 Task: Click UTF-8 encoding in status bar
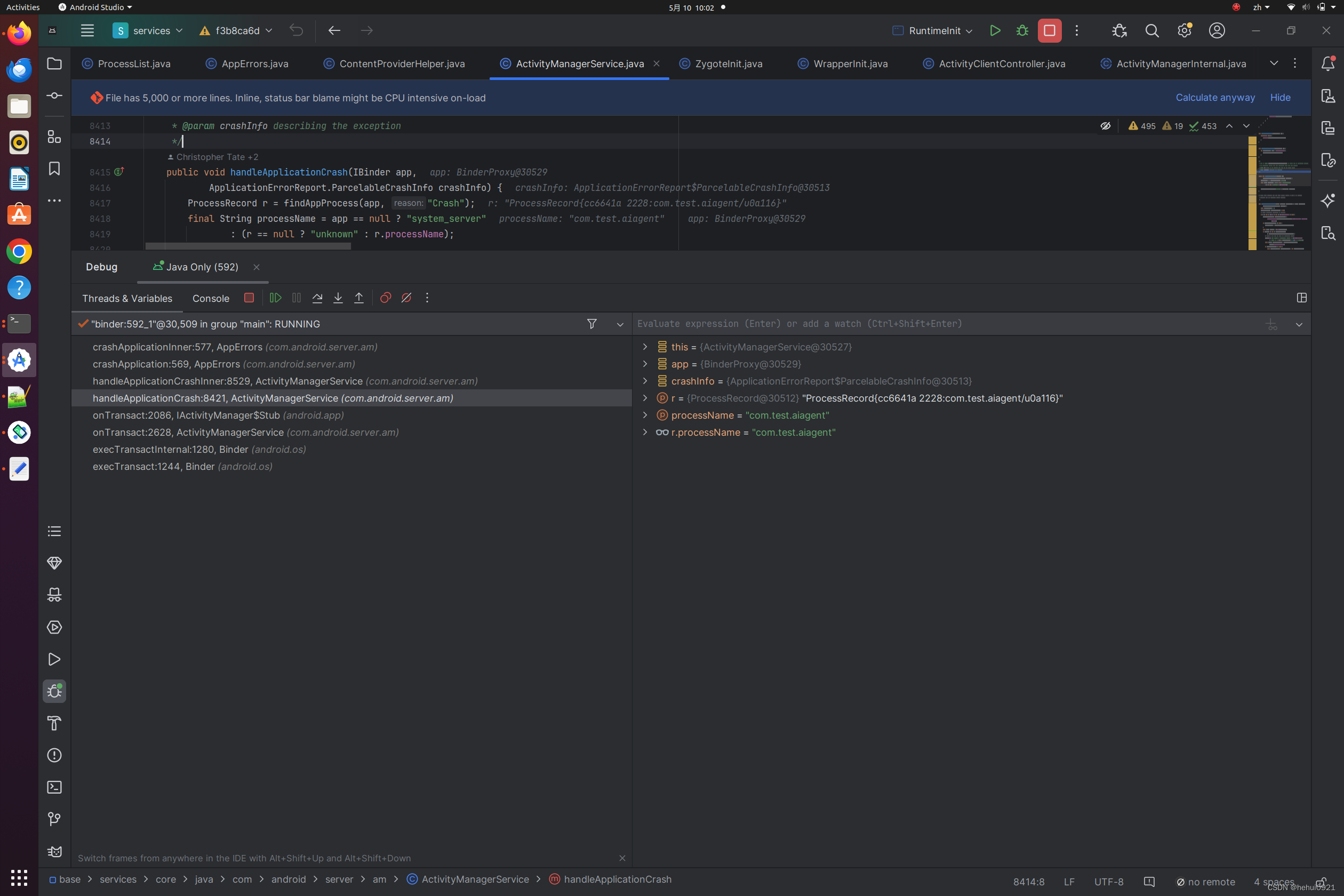pos(1109,882)
